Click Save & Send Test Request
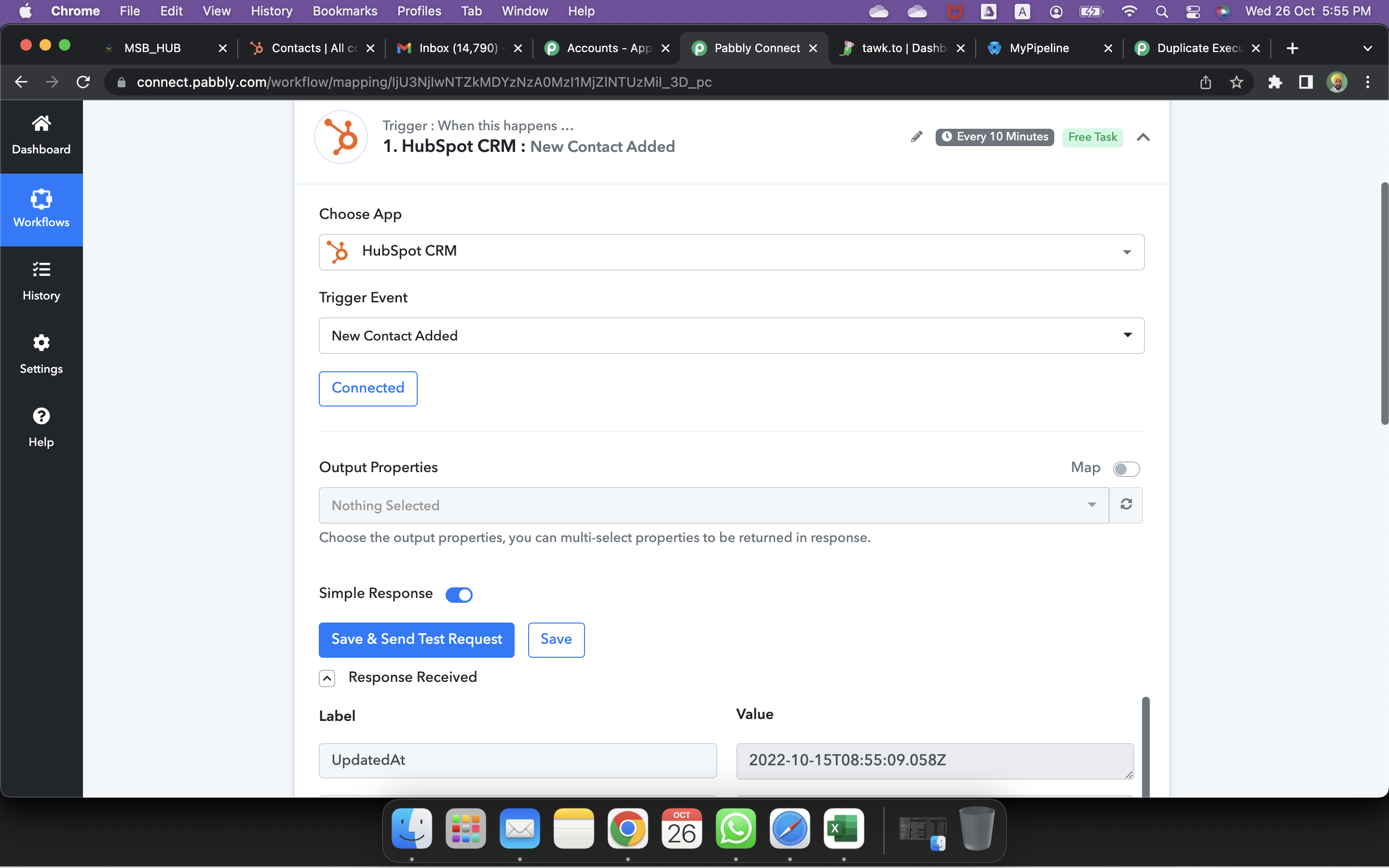This screenshot has height=868, width=1389. 417,639
